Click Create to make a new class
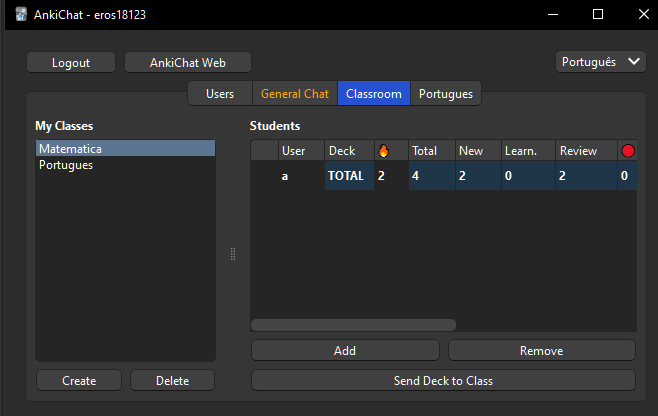The width and height of the screenshot is (658, 416). pyautogui.click(x=79, y=380)
